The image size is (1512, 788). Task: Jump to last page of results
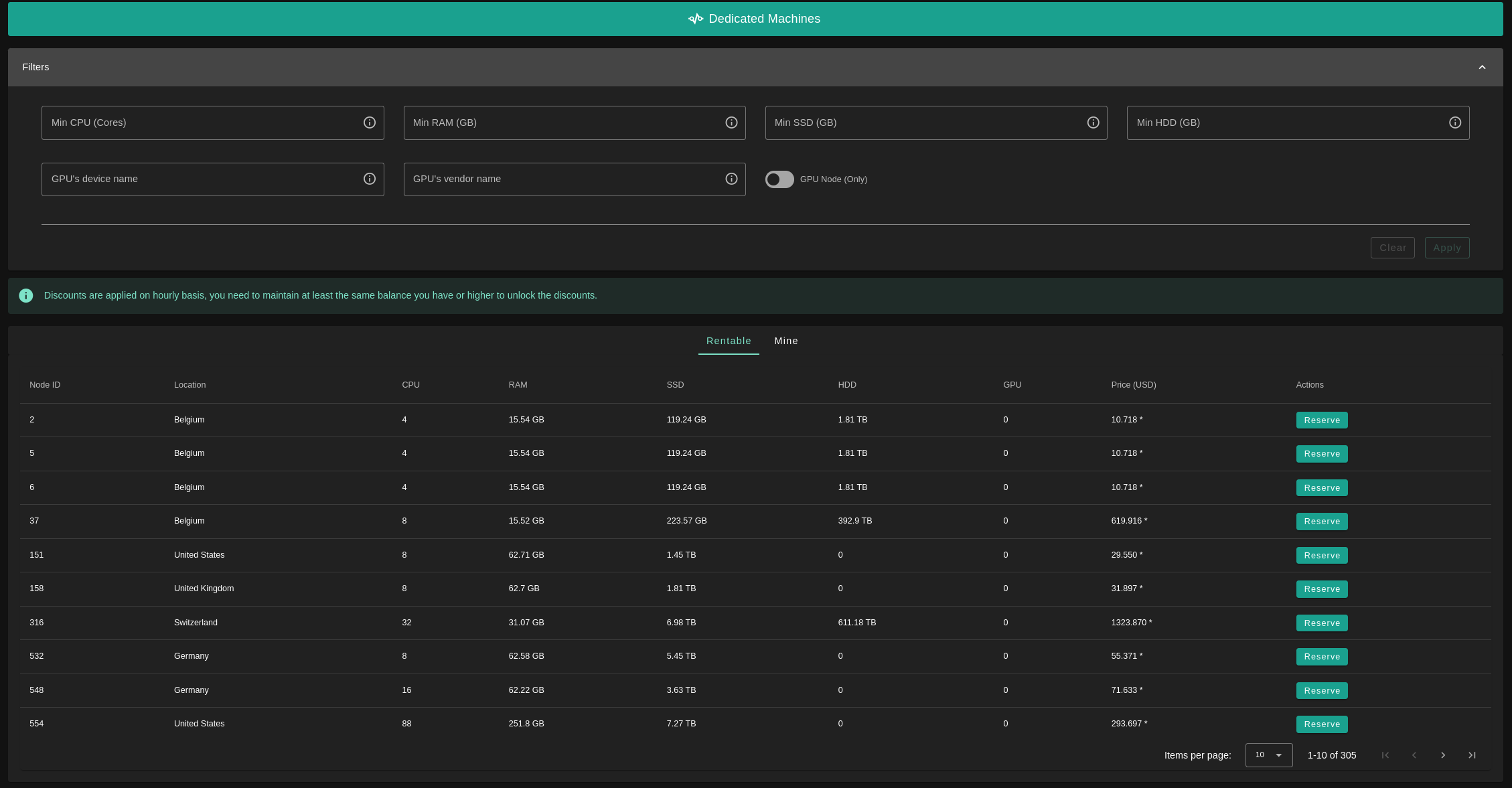coord(1472,755)
